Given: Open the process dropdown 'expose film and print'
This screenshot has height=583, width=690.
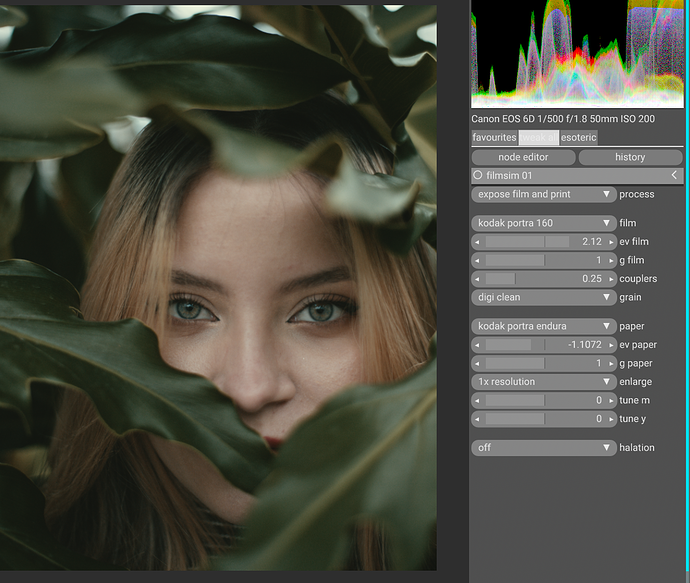Looking at the screenshot, I should click(x=543, y=194).
